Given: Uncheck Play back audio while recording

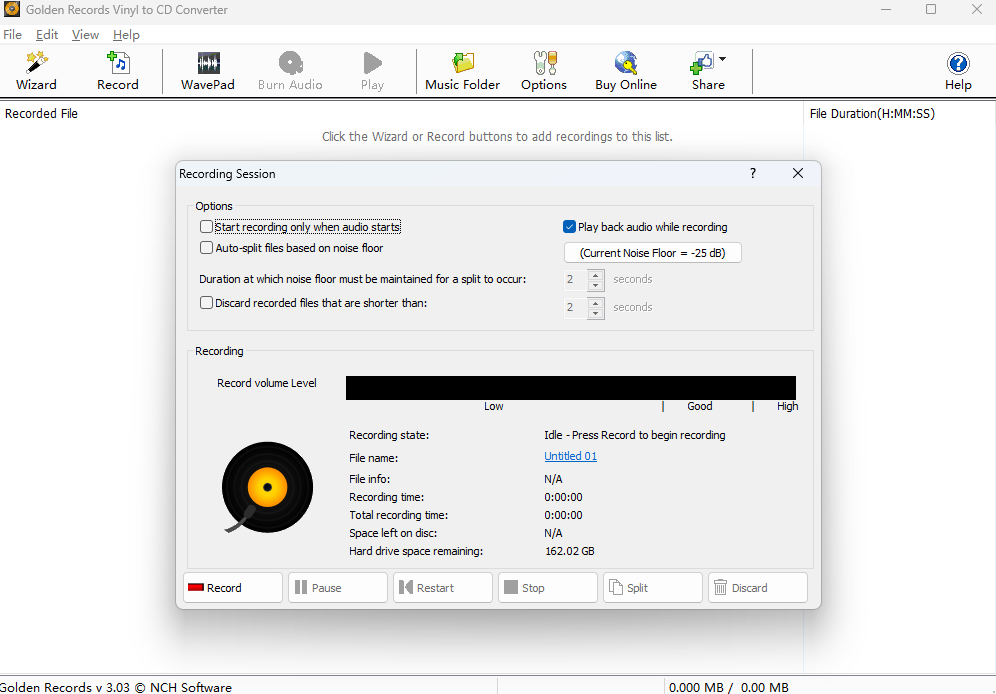Looking at the screenshot, I should point(570,227).
